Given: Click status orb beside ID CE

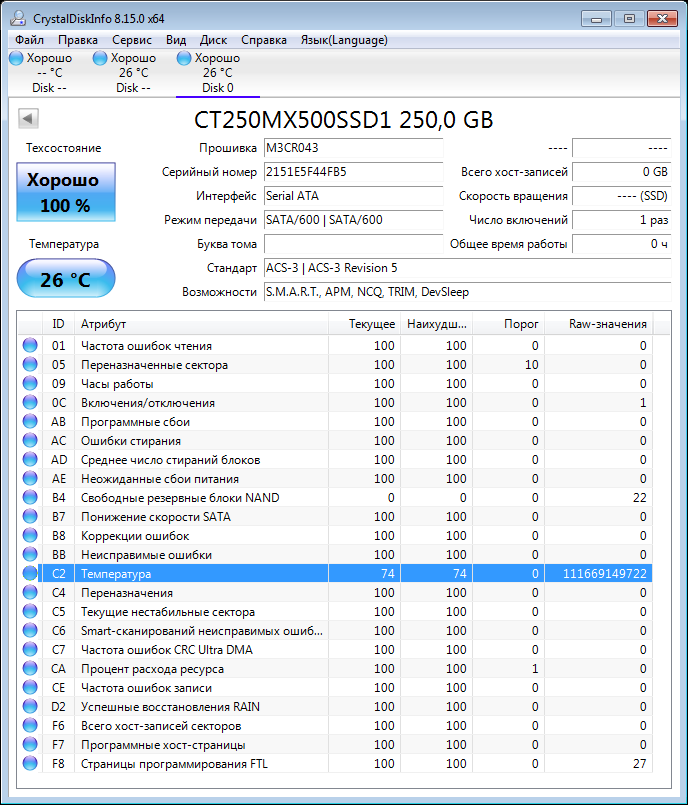Looking at the screenshot, I should tap(30, 687).
